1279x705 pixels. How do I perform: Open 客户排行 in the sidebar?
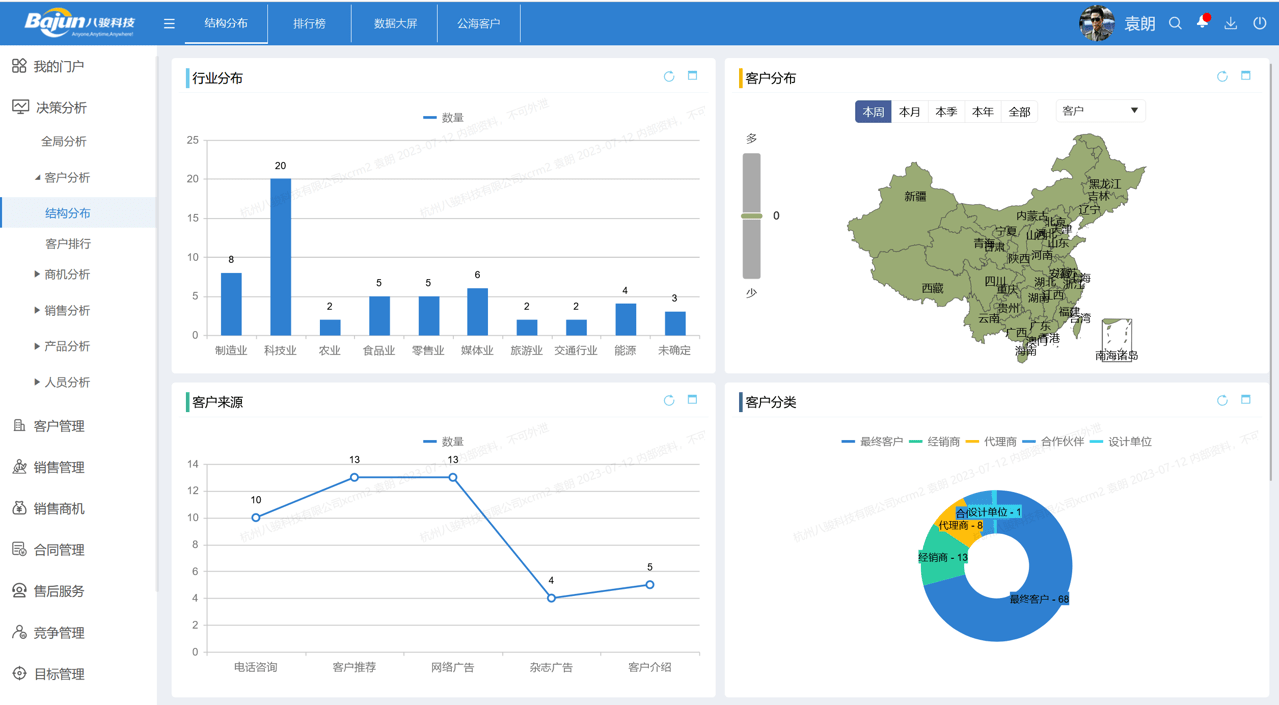pos(68,243)
